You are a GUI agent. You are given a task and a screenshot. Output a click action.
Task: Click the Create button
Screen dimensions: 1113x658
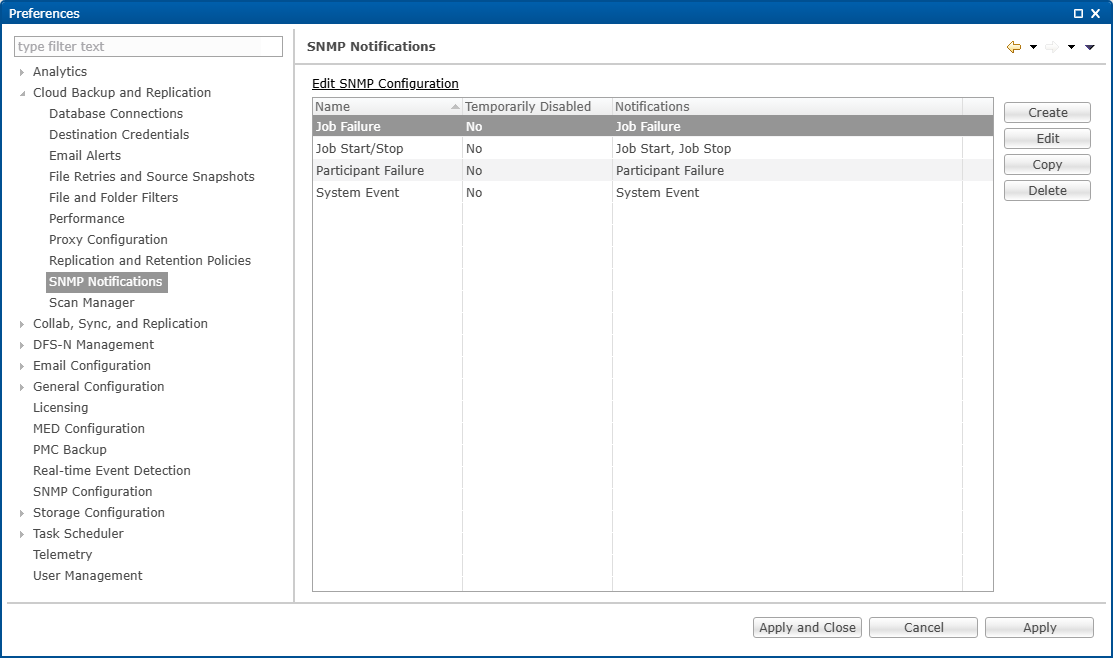pyautogui.click(x=1047, y=112)
